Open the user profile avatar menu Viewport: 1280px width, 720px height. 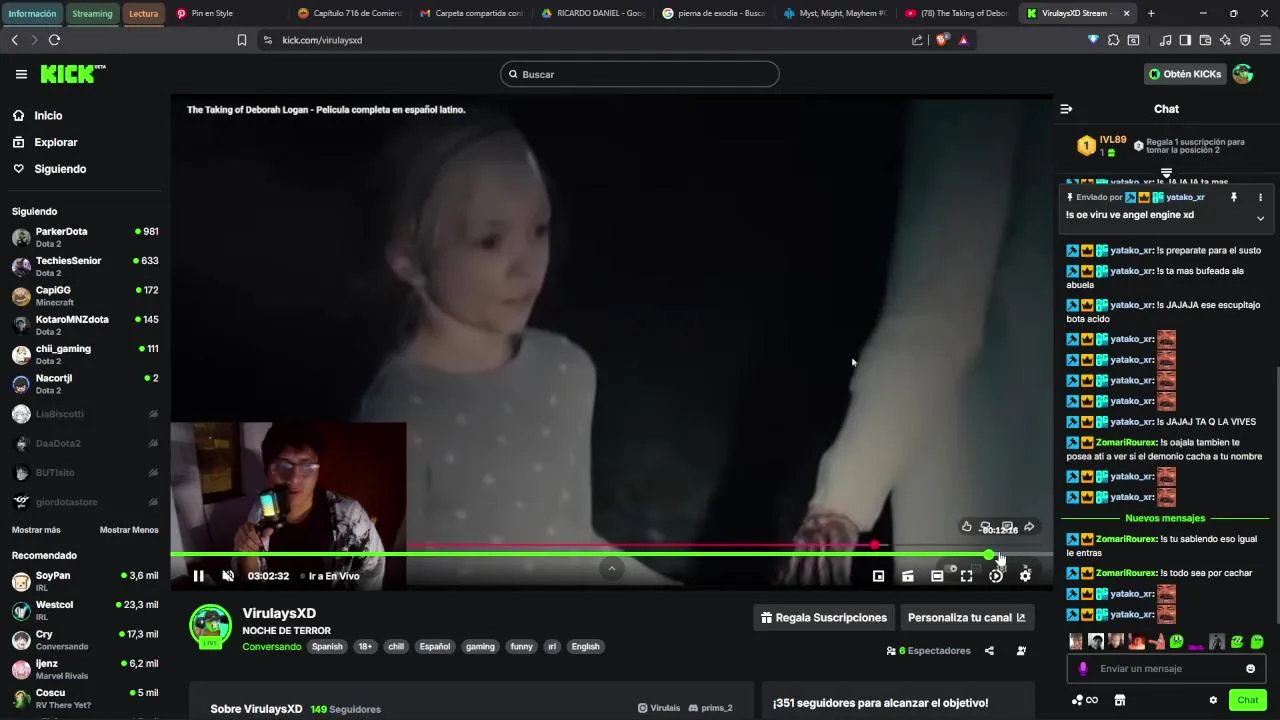[x=1243, y=74]
